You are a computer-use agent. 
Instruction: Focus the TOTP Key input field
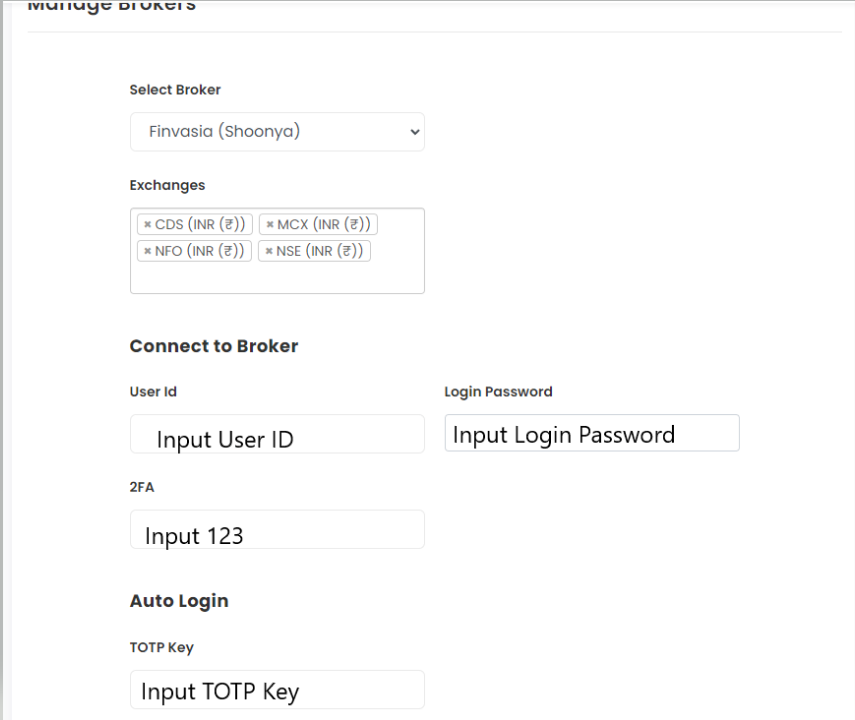[x=277, y=689]
